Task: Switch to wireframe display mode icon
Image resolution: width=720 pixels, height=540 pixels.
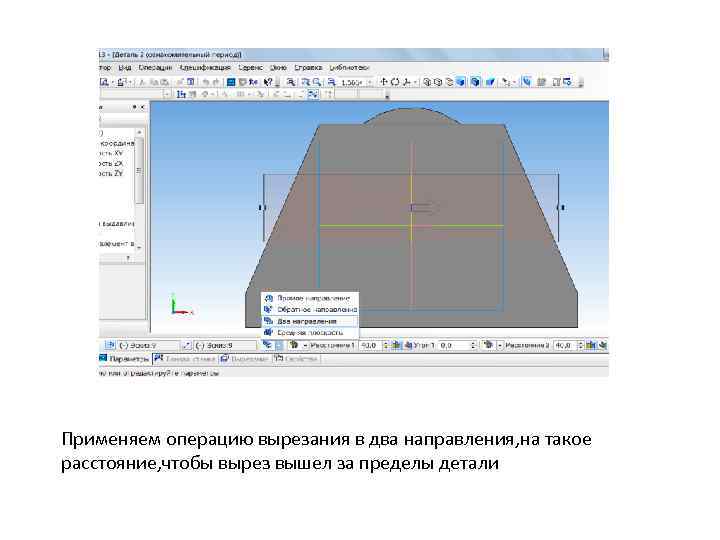Action: click(427, 82)
